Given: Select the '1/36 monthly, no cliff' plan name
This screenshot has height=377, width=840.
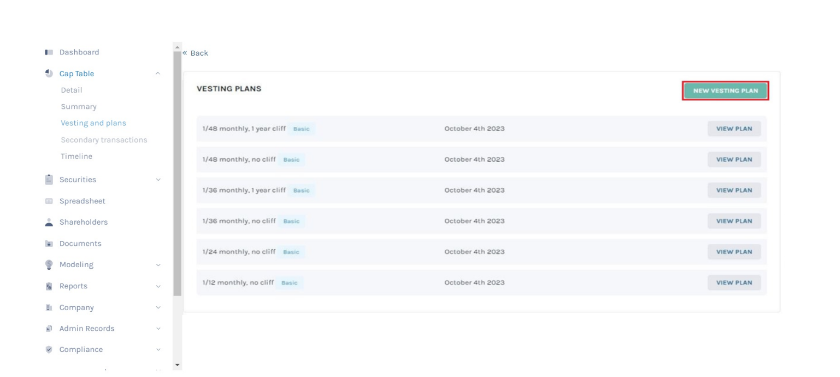Looking at the screenshot, I should [x=239, y=221].
